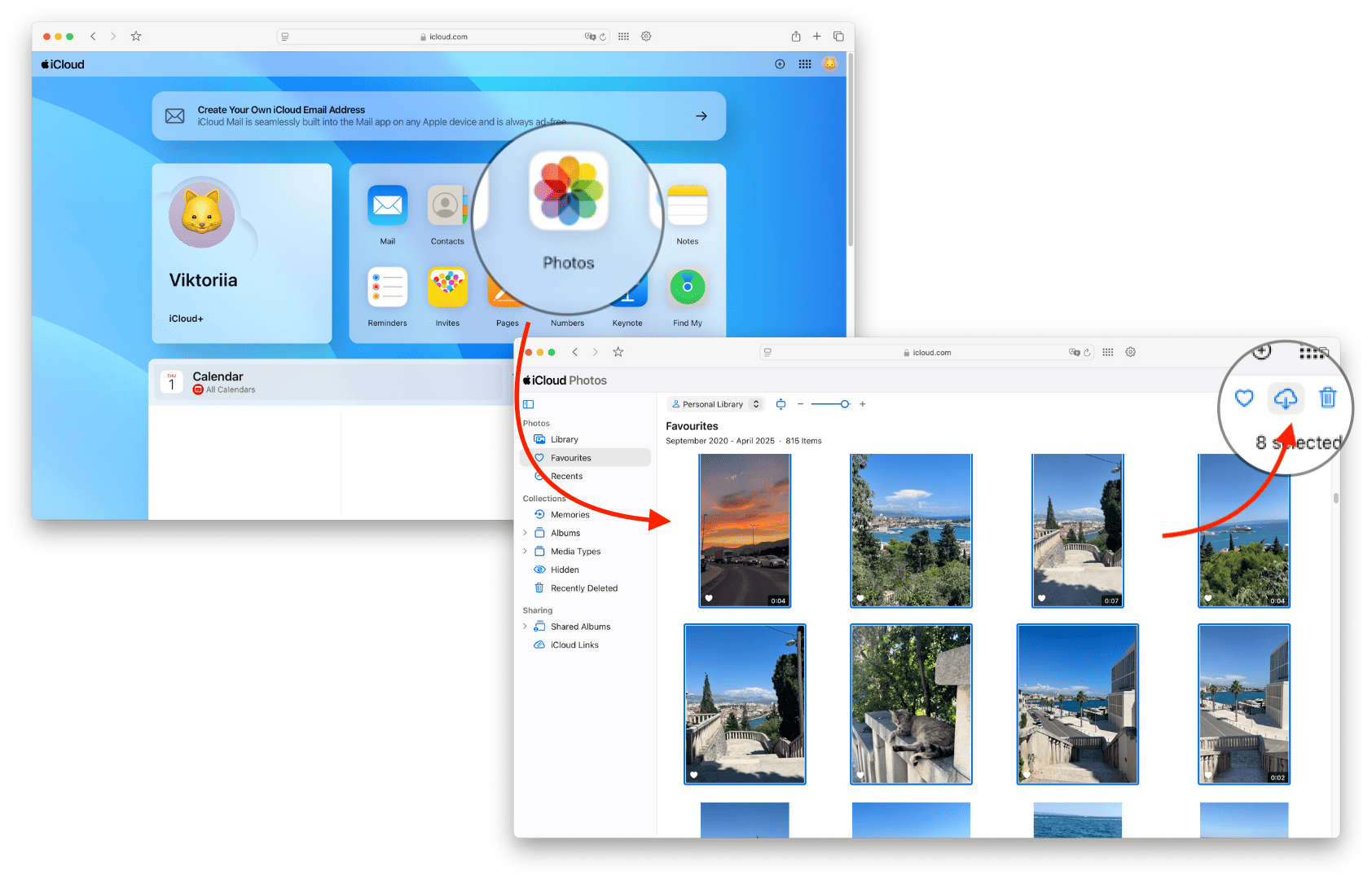Open Media Types in the sidebar
The width and height of the screenshot is (1372, 880).
(585, 552)
